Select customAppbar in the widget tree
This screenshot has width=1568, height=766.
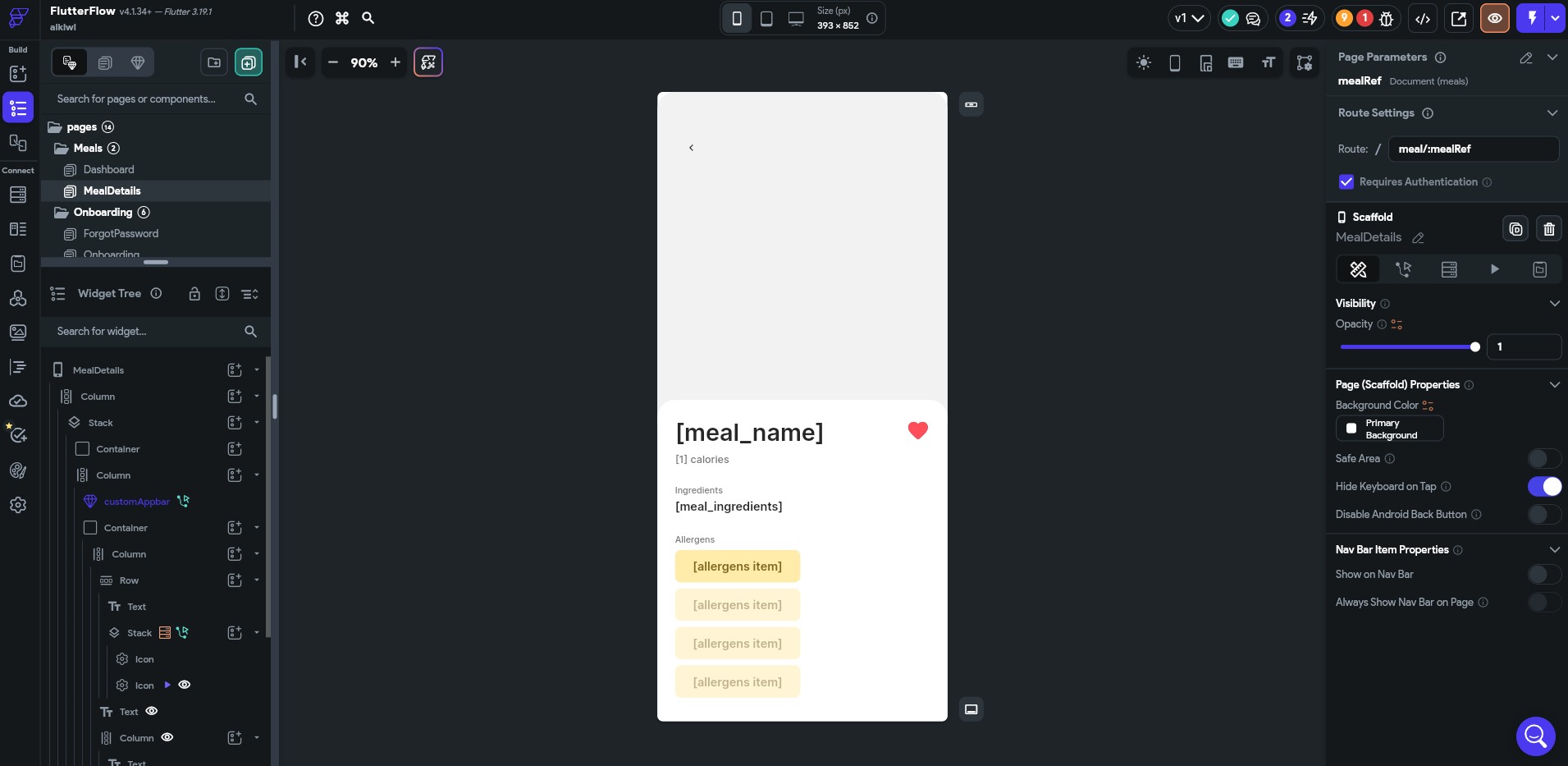pos(136,502)
